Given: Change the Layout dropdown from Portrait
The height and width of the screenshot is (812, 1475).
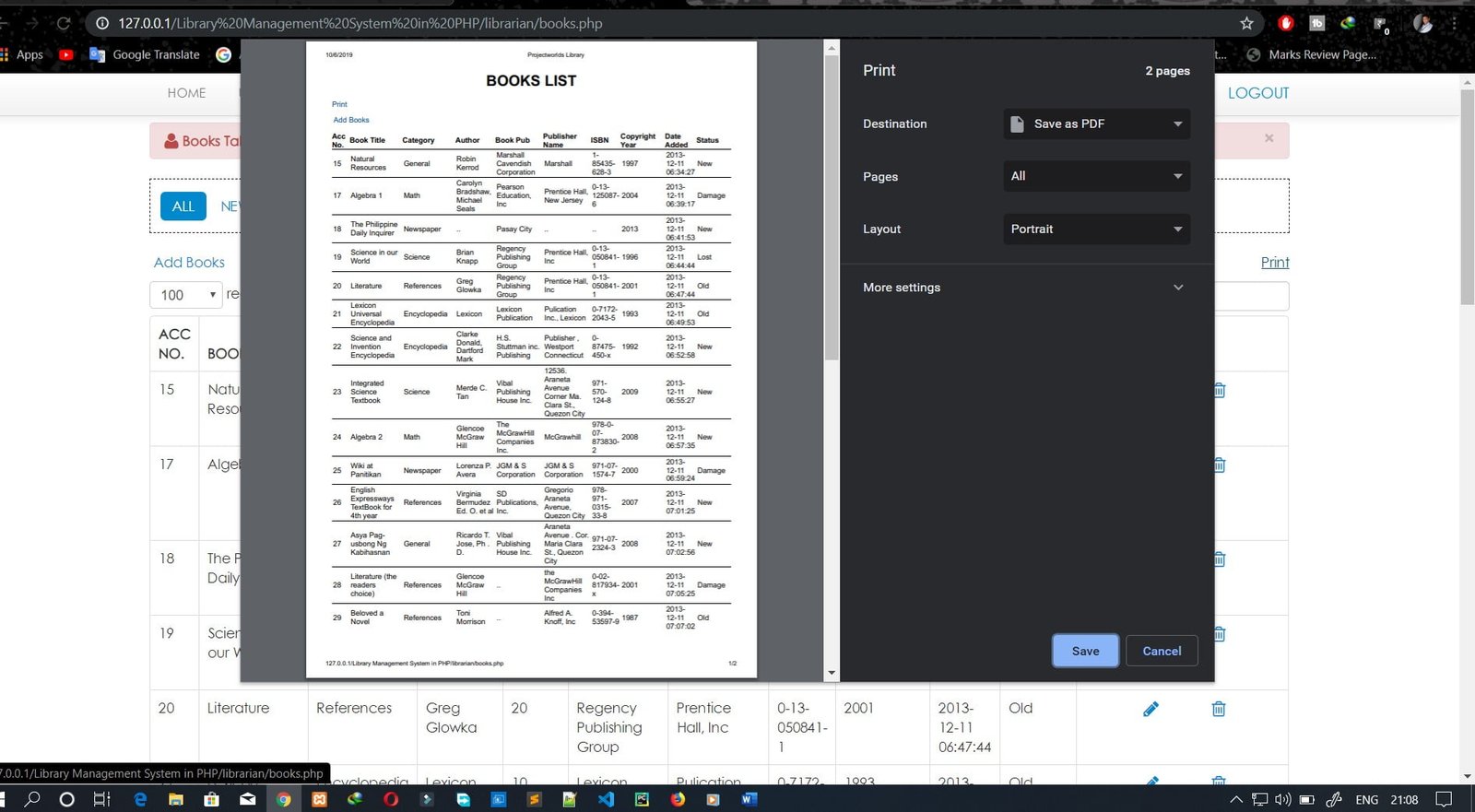Looking at the screenshot, I should click(x=1096, y=229).
